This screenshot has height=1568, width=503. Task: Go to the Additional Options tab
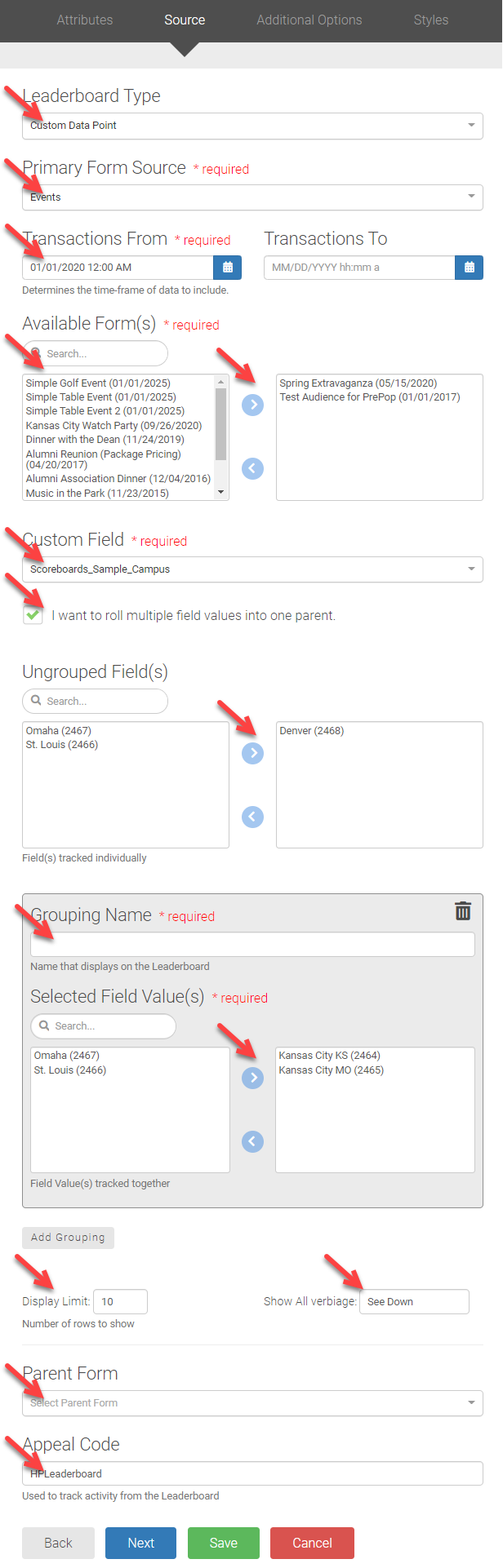pyautogui.click(x=309, y=20)
